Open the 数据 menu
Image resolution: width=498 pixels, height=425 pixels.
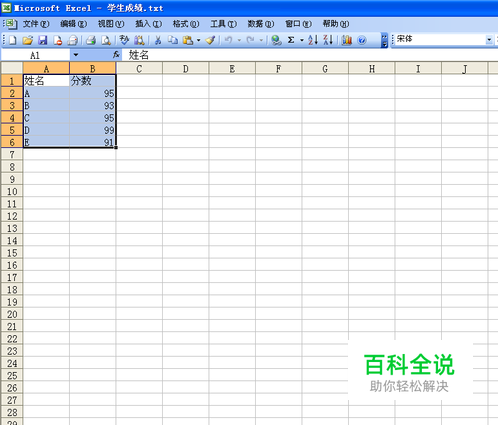pyautogui.click(x=261, y=24)
